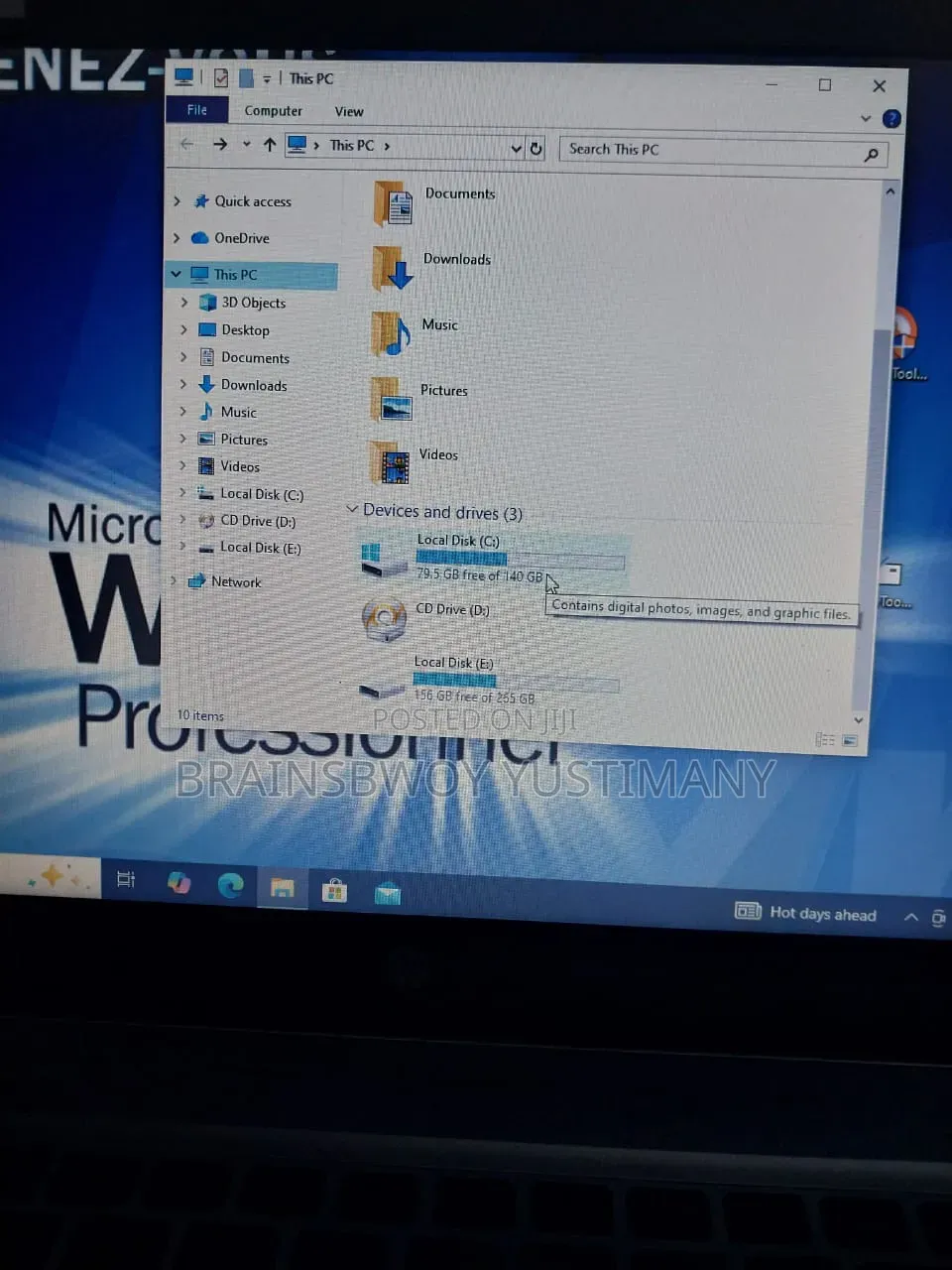This screenshot has width=952, height=1270.
Task: Click the Local Disk (E:) capacity bar
Action: (516, 683)
